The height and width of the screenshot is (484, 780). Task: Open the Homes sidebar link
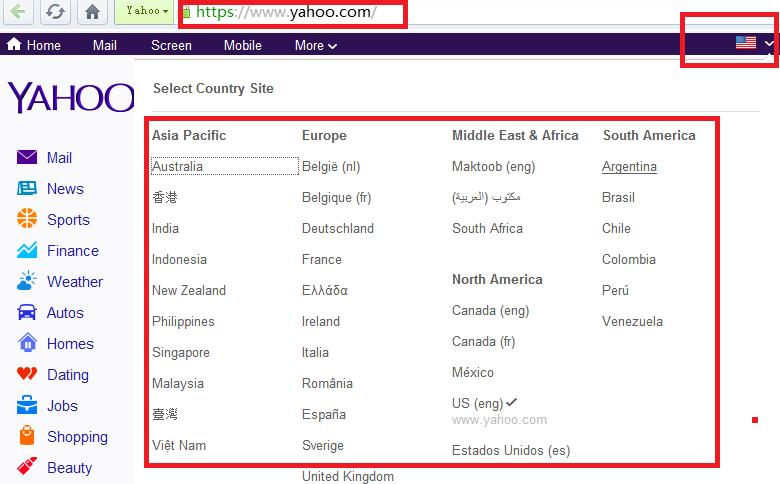70,344
